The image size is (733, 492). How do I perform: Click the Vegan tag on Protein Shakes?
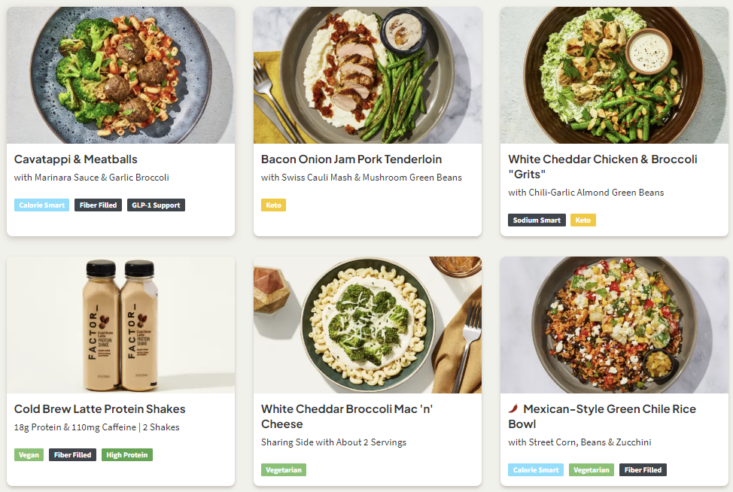point(29,455)
